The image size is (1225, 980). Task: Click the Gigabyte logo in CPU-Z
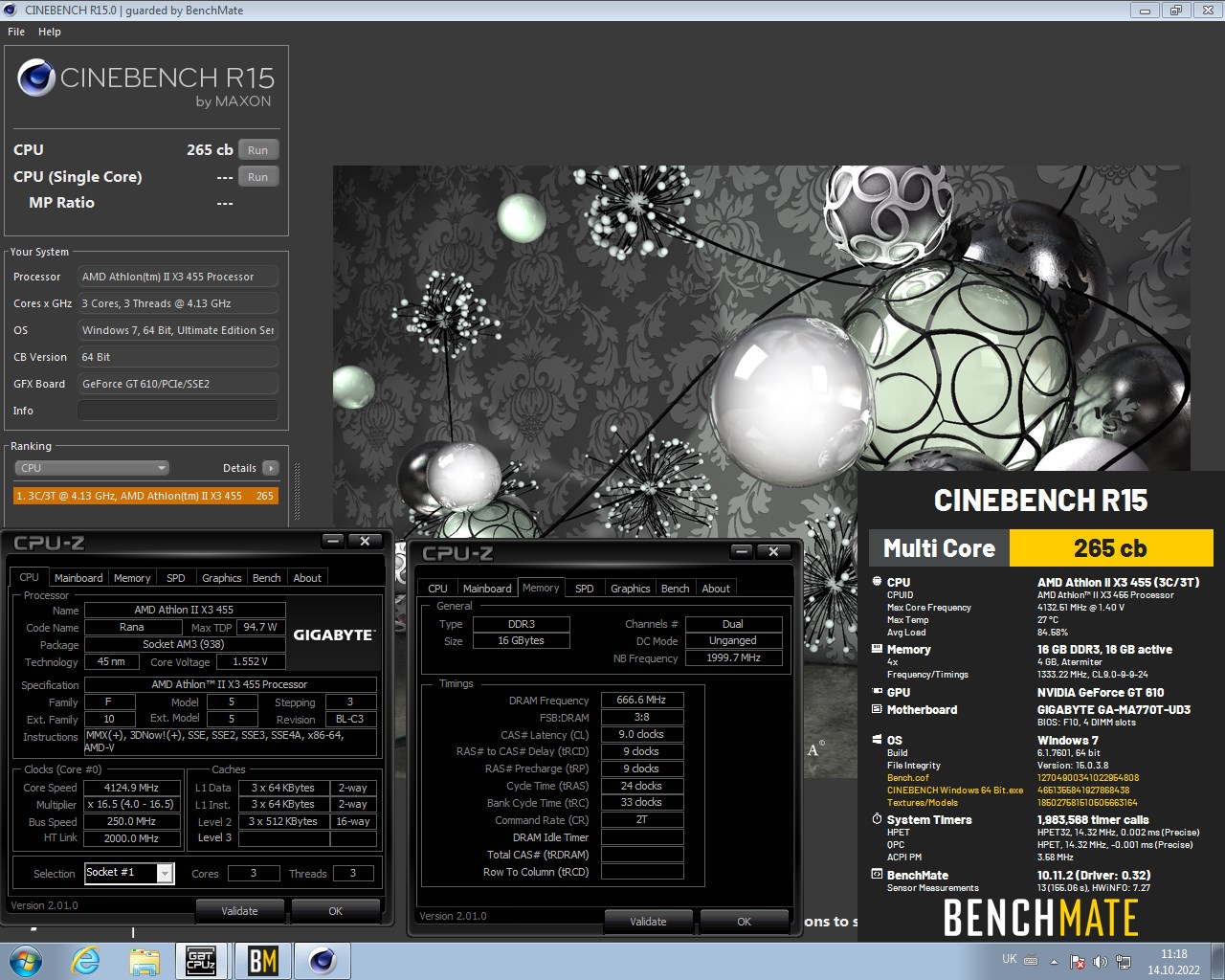click(334, 635)
